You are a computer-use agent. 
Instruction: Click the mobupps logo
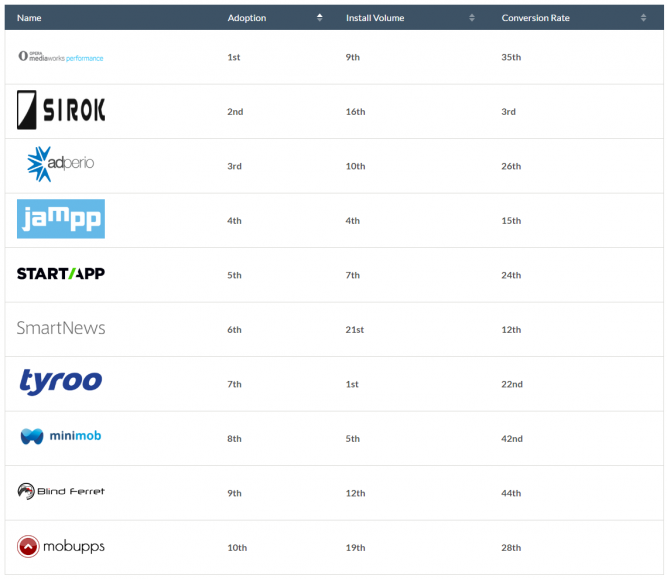pos(60,546)
